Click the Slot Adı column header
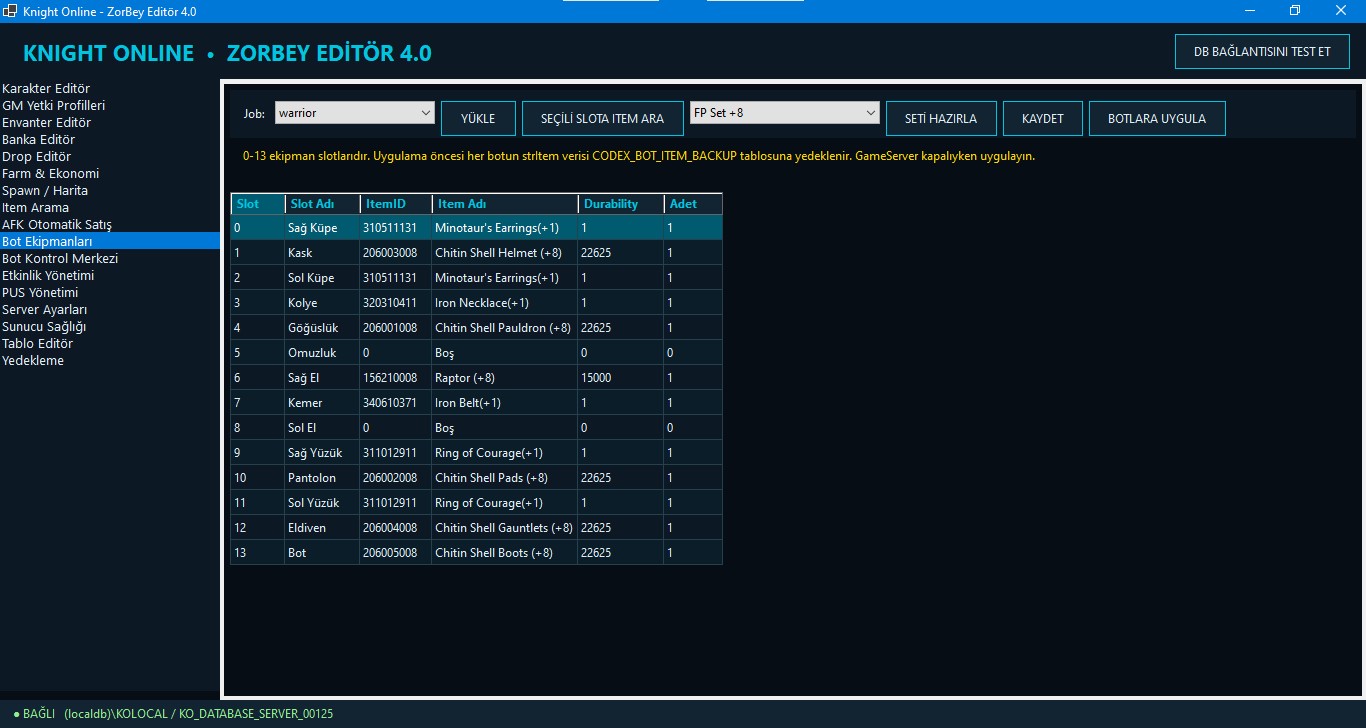Screen dimensions: 1366x728 click(322, 204)
